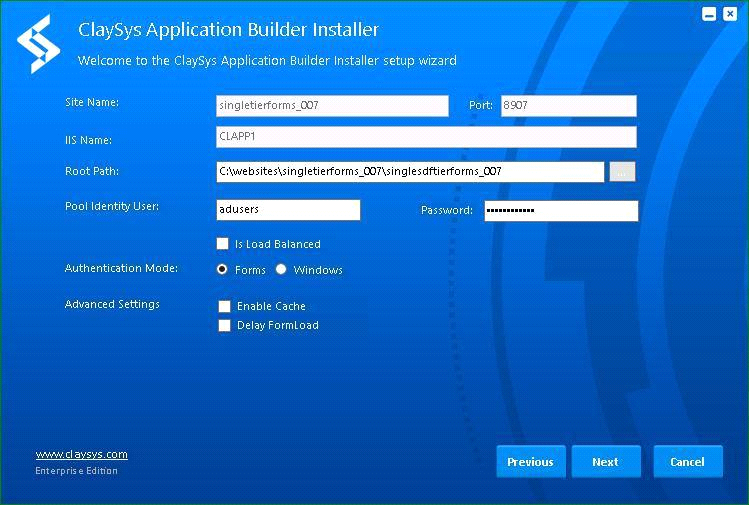Select Windows authentication mode
Screen dimensions: 749x505
[x=281, y=269]
